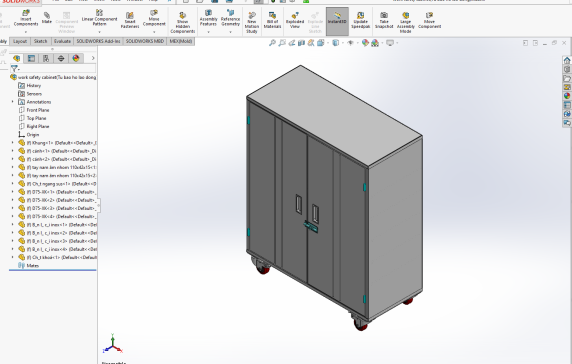Open Assembly Features tool
The width and height of the screenshot is (572, 364).
(208, 19)
